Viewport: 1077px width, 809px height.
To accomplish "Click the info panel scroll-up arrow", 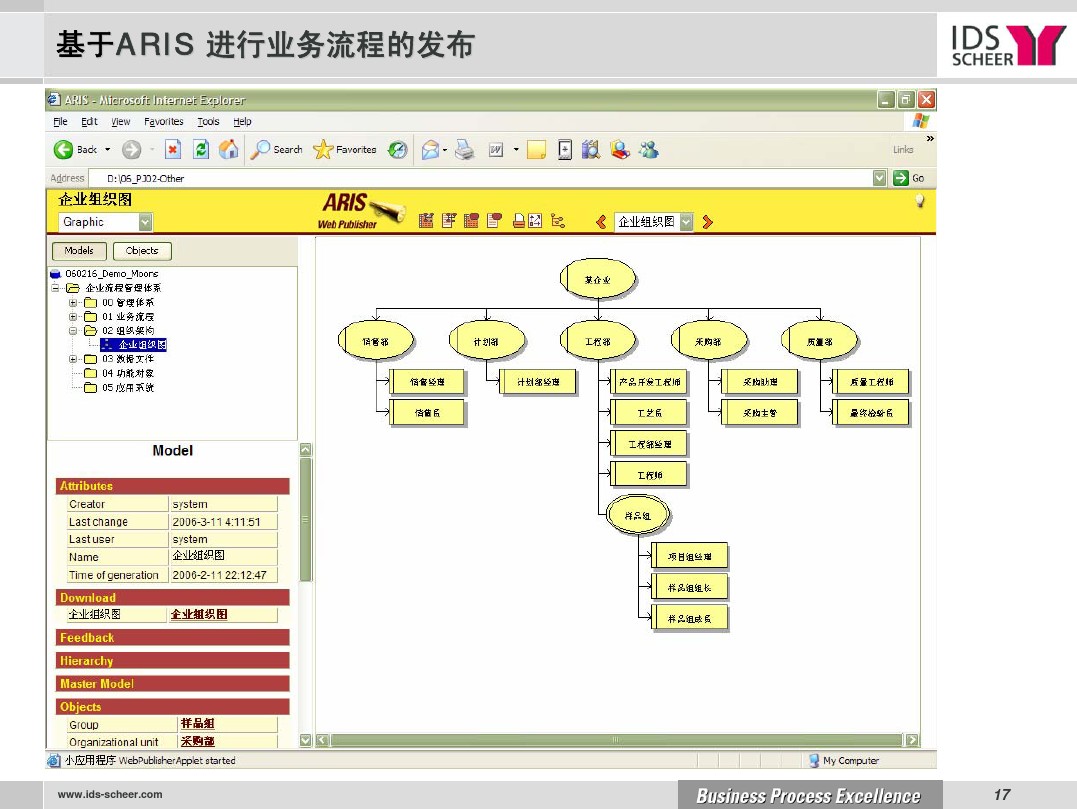I will point(306,450).
